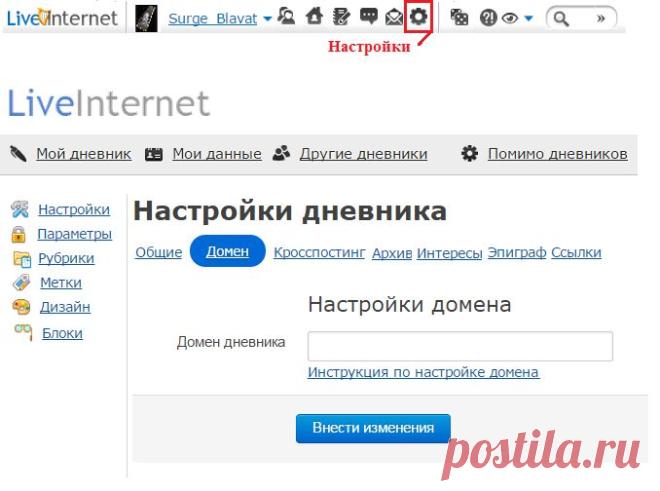Click the glasses icon beside 'Блоки'

coord(24,331)
